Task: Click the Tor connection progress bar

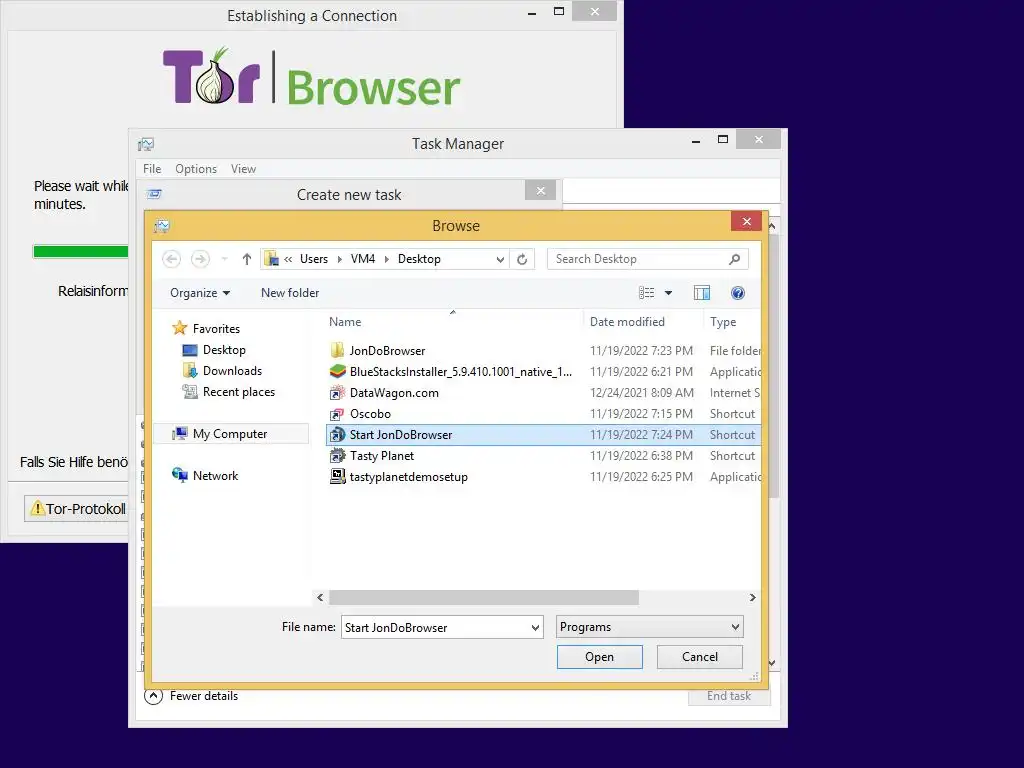Action: (81, 251)
